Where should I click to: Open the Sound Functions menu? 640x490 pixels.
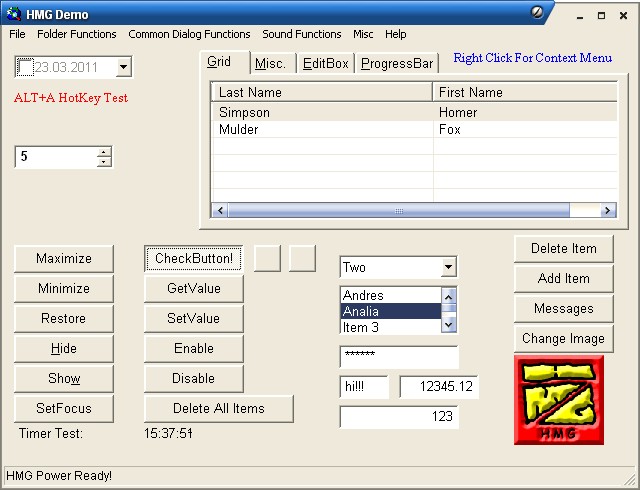pyautogui.click(x=301, y=34)
